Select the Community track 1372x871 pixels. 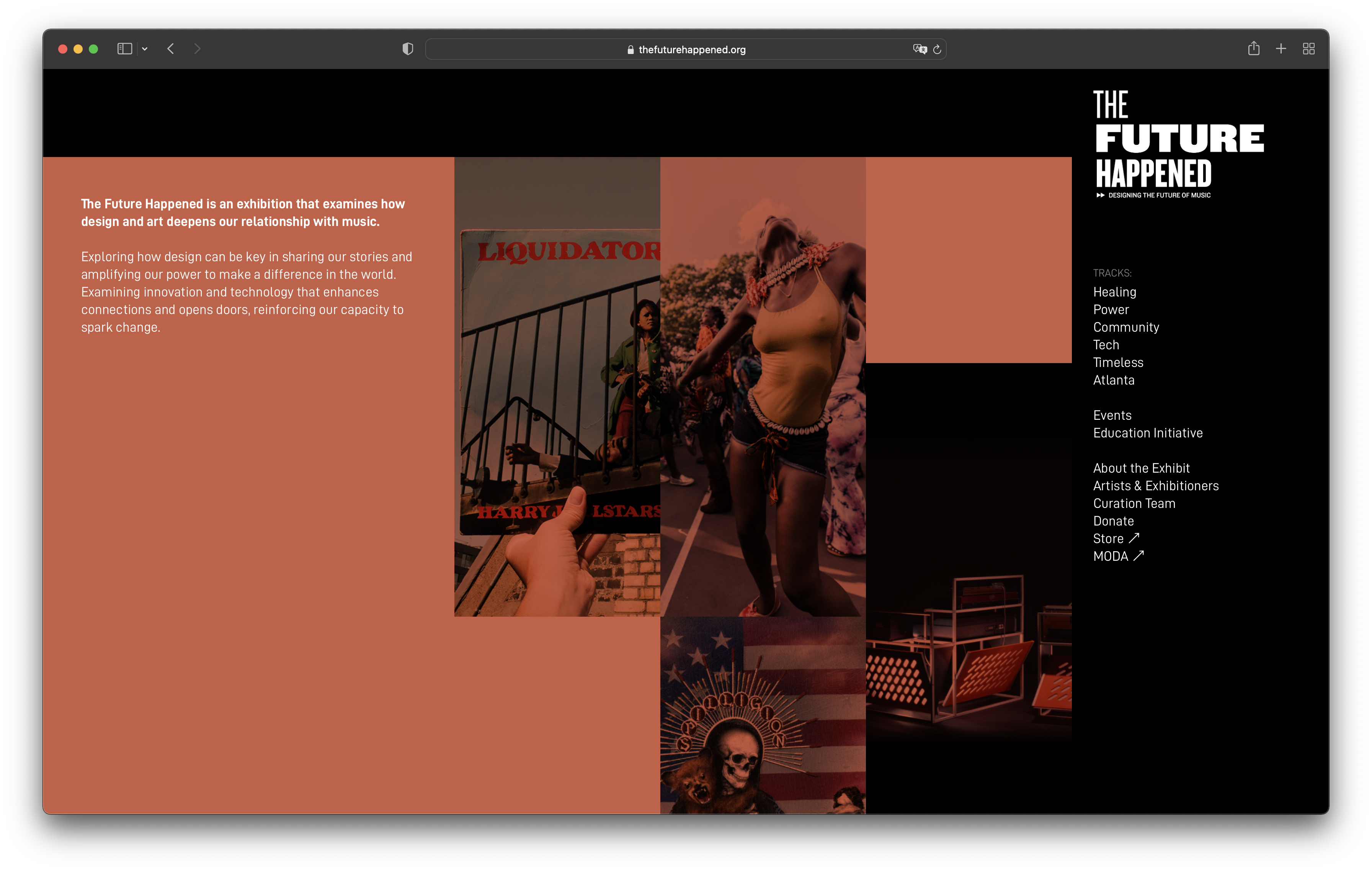click(1126, 327)
